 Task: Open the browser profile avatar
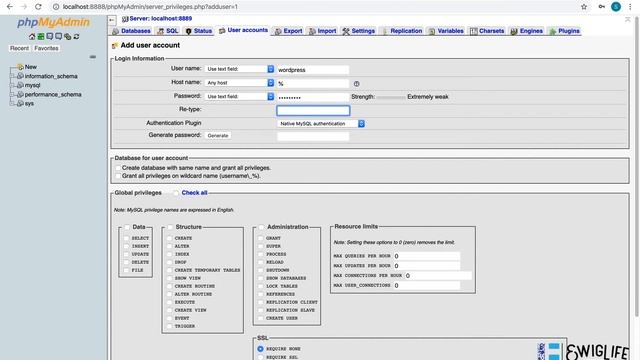click(616, 7)
